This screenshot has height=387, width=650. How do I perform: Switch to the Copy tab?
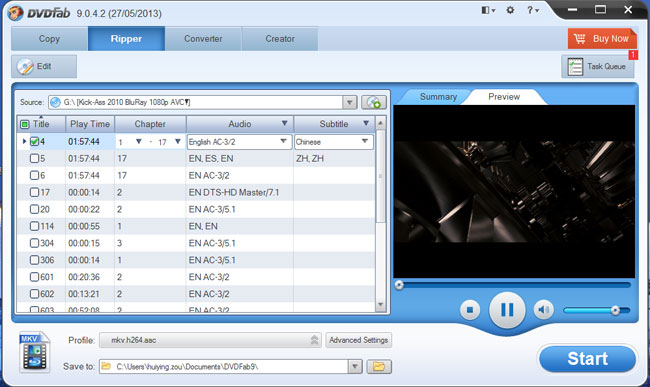(x=49, y=39)
